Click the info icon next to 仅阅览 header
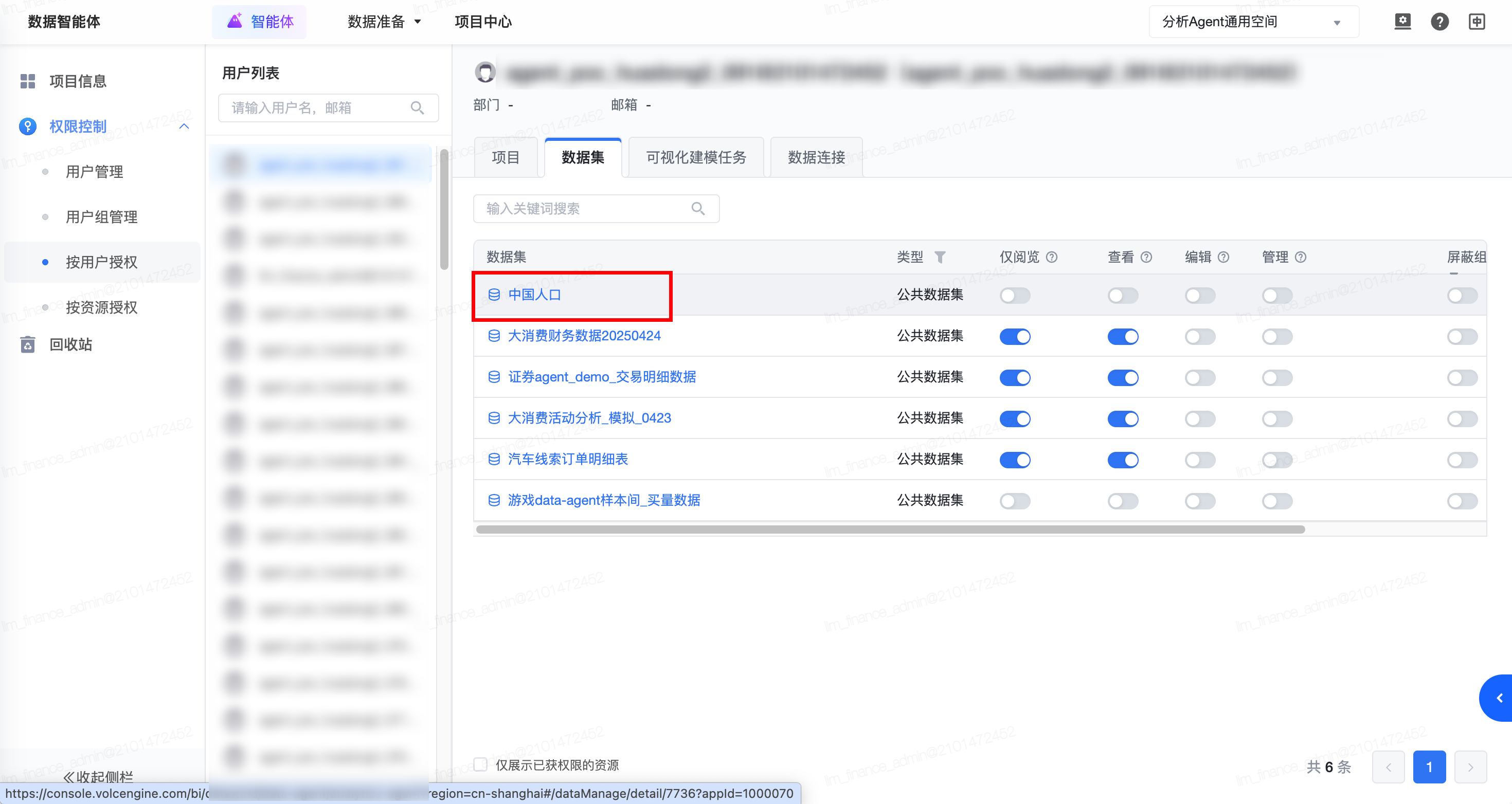 (x=1052, y=257)
